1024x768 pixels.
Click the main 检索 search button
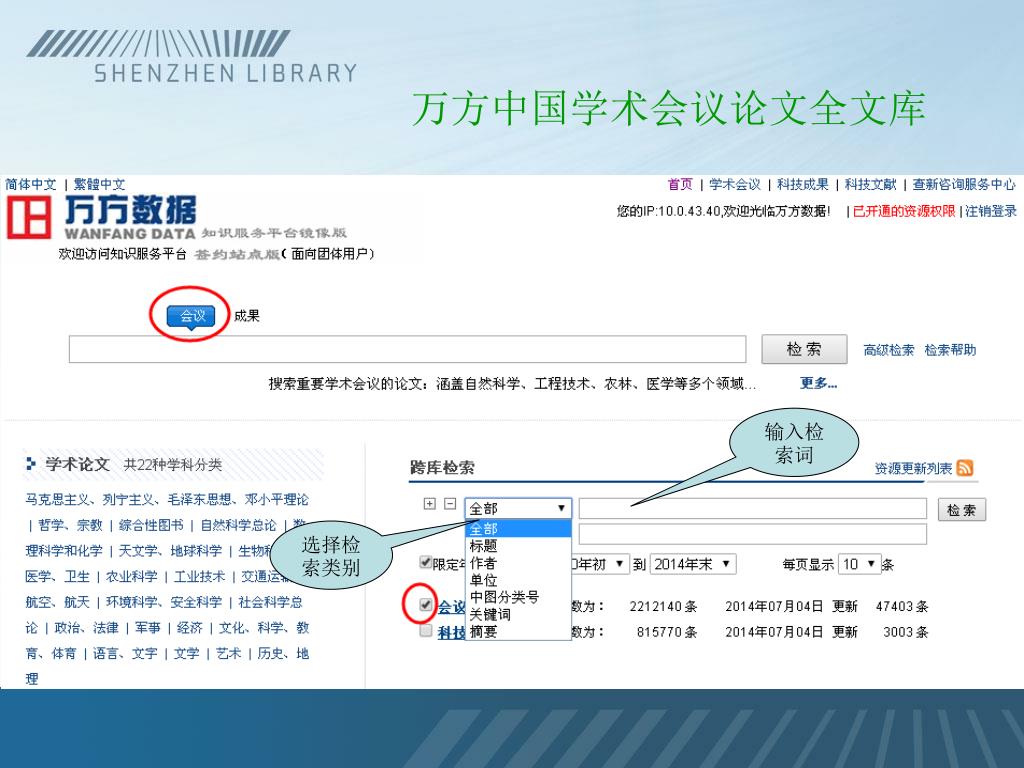point(804,349)
